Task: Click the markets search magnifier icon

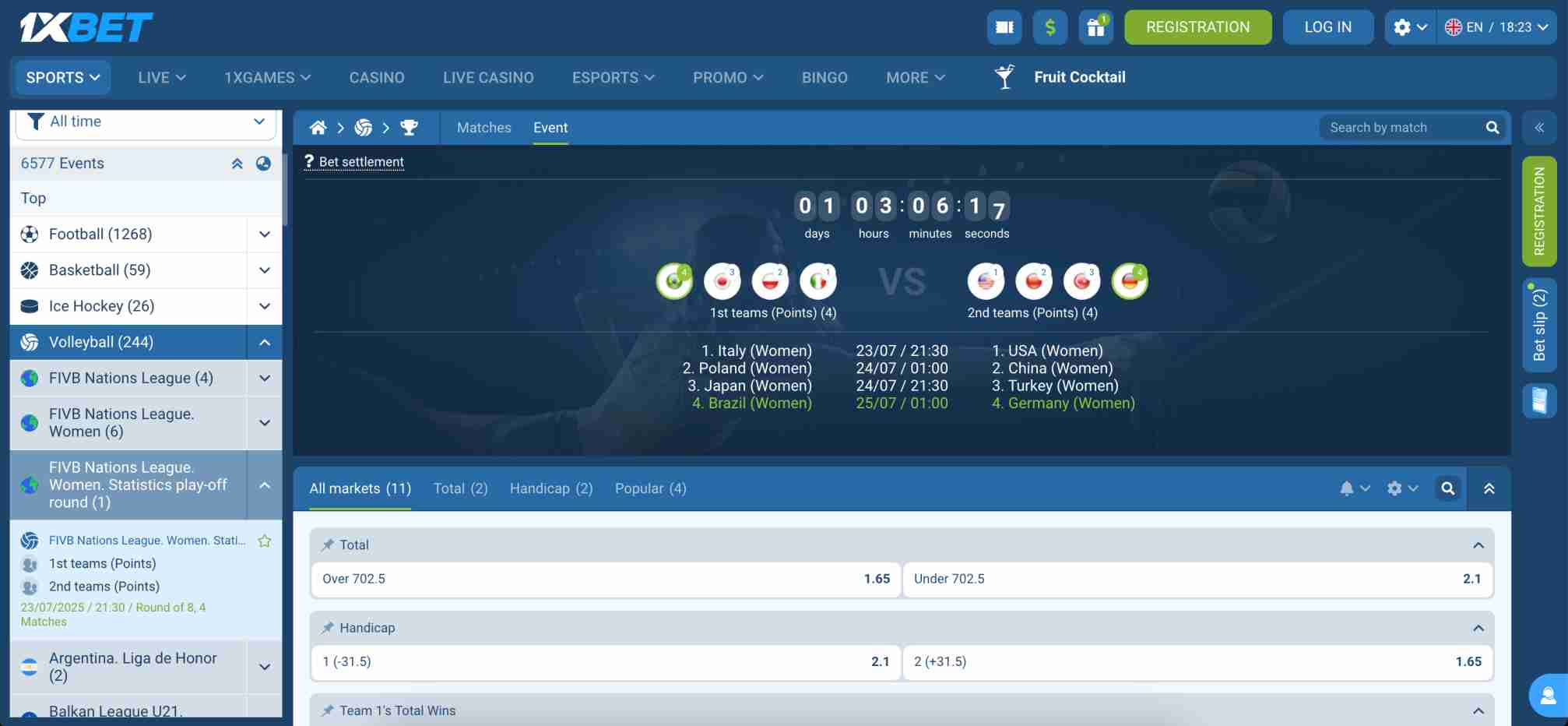Action: tap(1448, 488)
